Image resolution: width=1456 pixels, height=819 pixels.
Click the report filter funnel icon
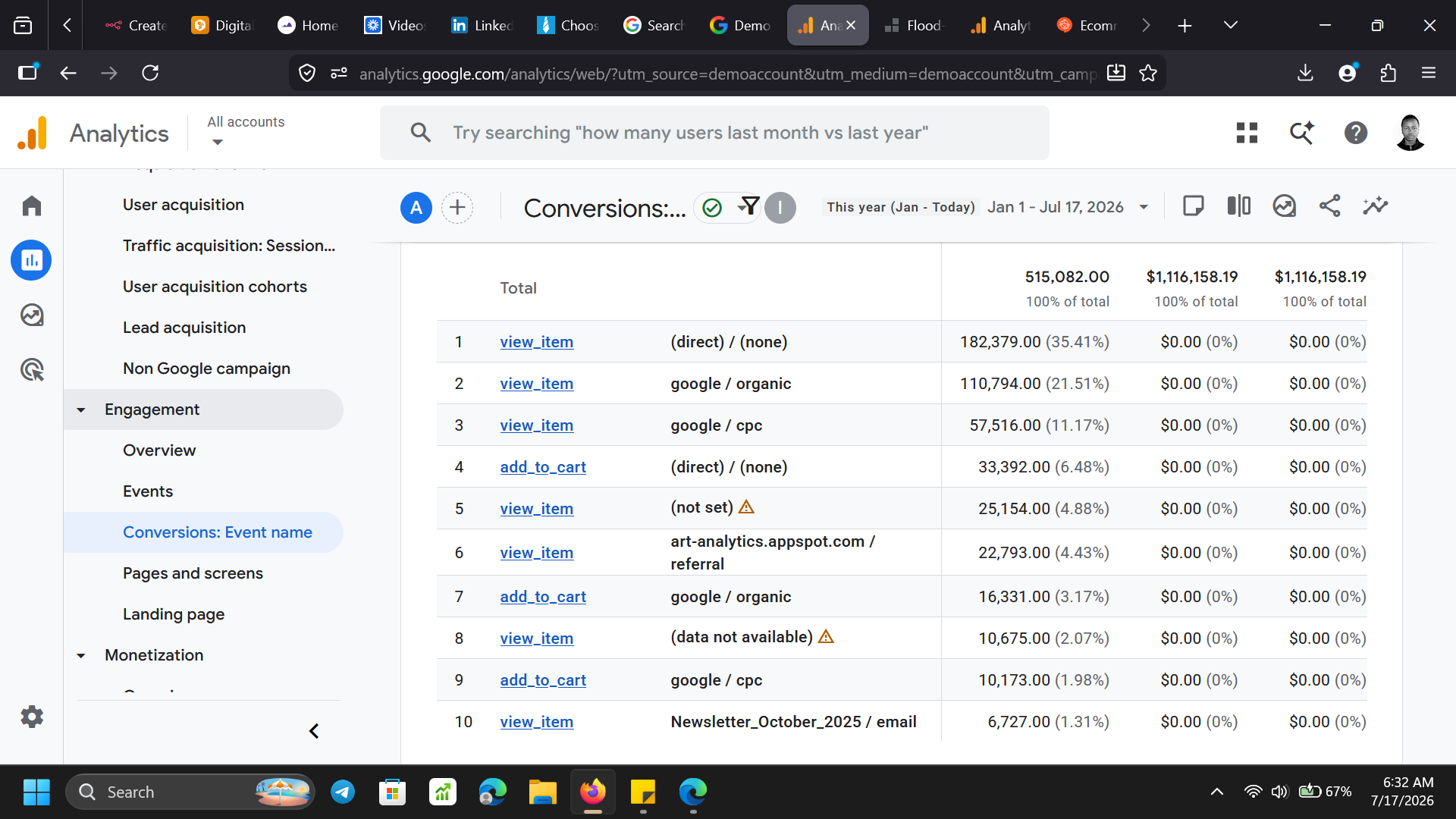749,206
